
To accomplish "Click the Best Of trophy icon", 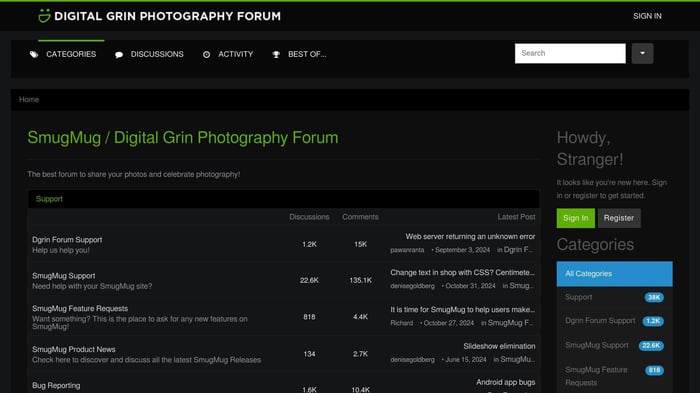I will tap(276, 54).
